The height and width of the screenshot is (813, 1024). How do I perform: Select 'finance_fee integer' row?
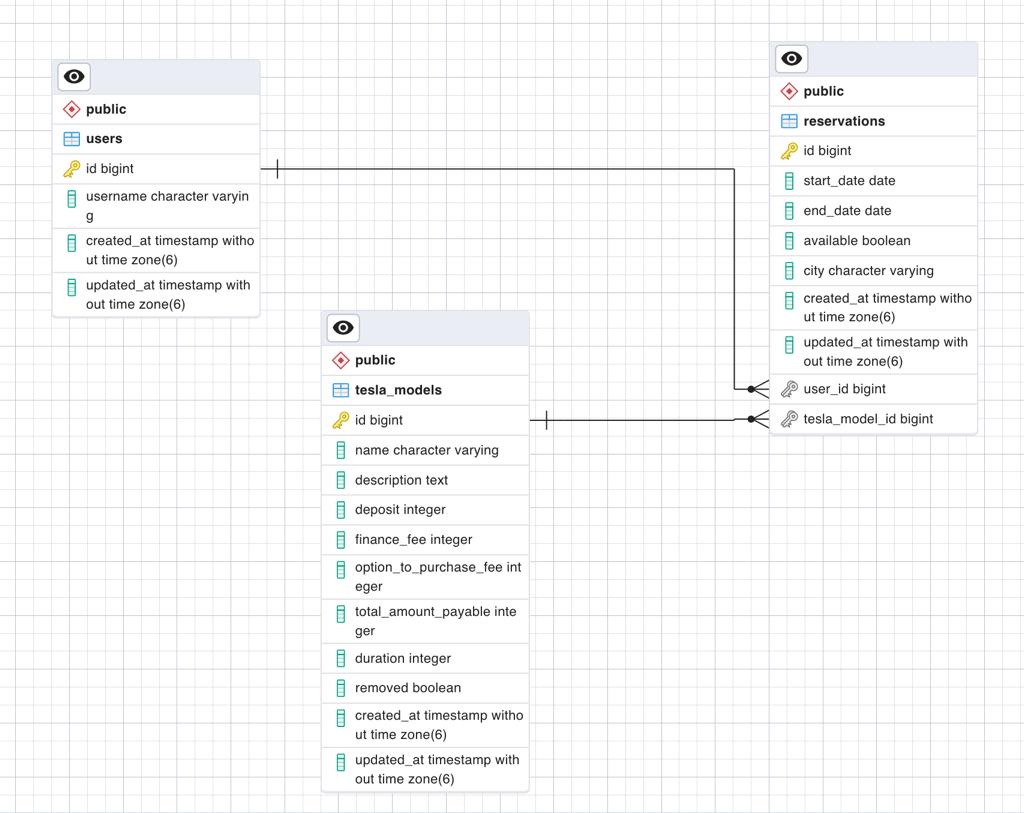(x=425, y=539)
